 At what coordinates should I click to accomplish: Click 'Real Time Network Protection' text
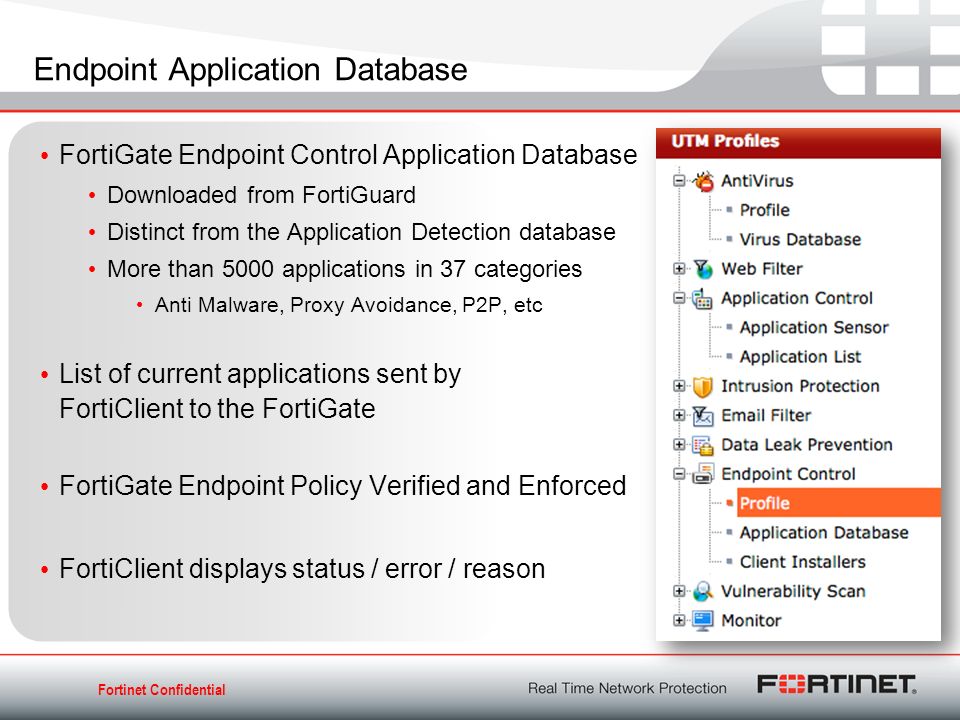coord(627,688)
